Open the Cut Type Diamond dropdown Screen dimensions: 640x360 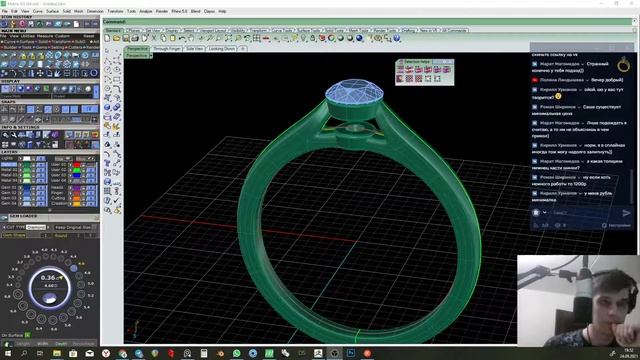[x=36, y=227]
